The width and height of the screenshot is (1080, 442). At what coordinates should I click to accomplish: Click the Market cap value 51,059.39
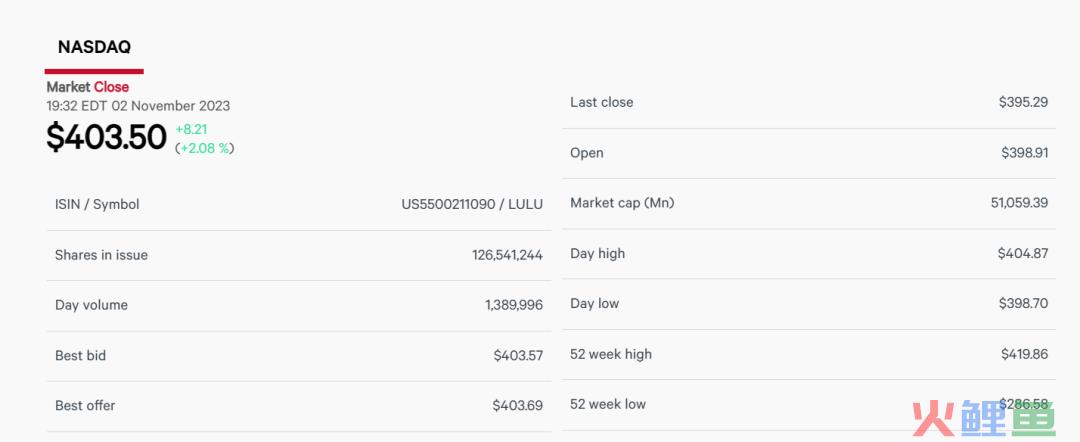tap(1019, 203)
